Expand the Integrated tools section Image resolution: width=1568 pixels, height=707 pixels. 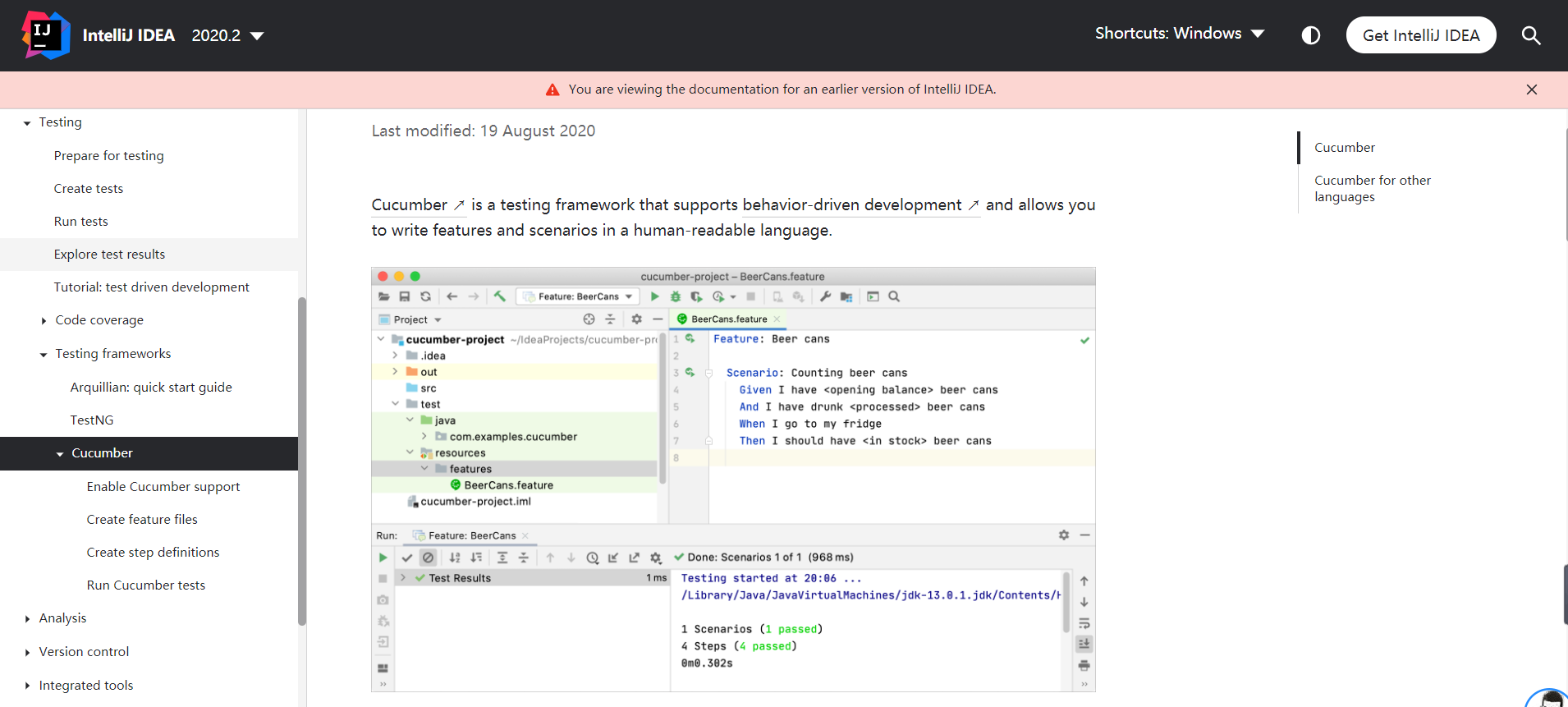[27, 686]
